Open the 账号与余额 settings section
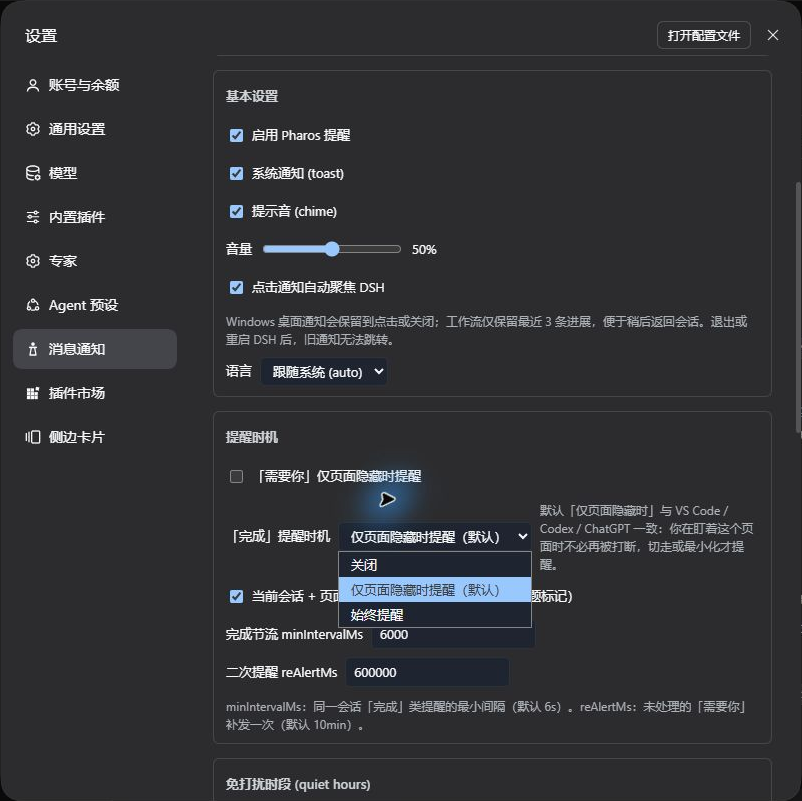 coord(95,85)
